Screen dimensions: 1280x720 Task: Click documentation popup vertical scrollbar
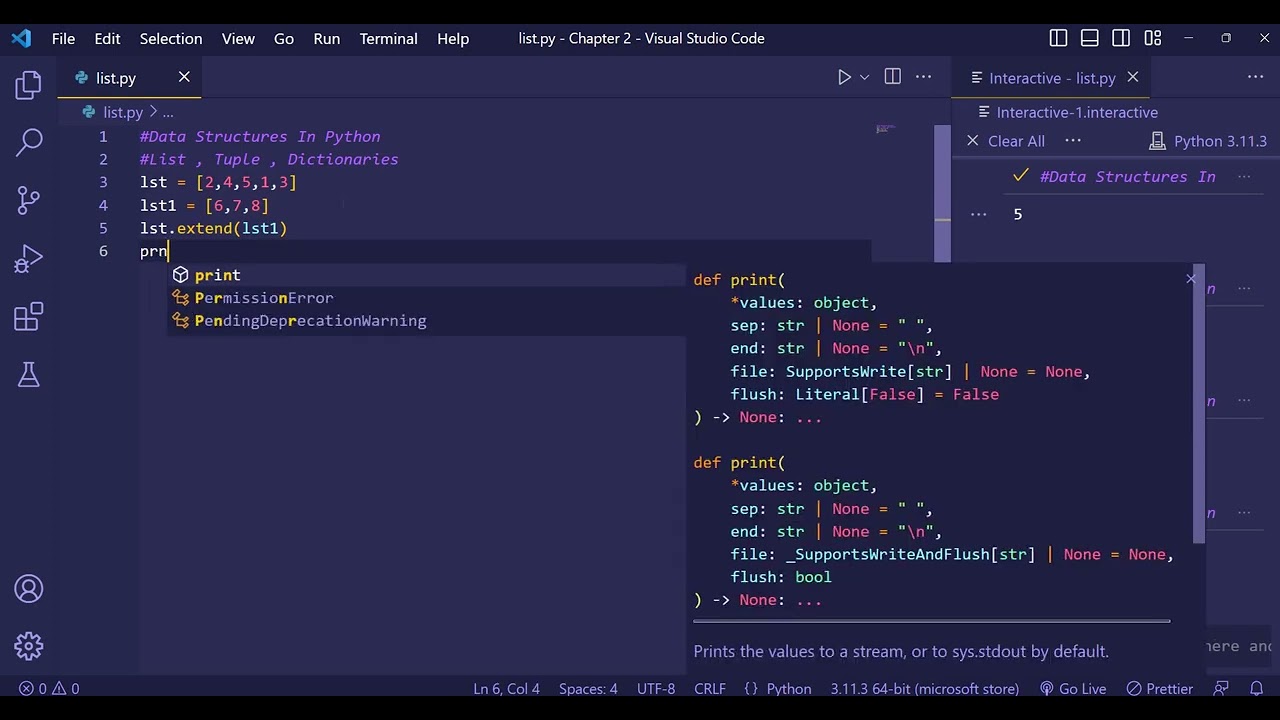1199,403
